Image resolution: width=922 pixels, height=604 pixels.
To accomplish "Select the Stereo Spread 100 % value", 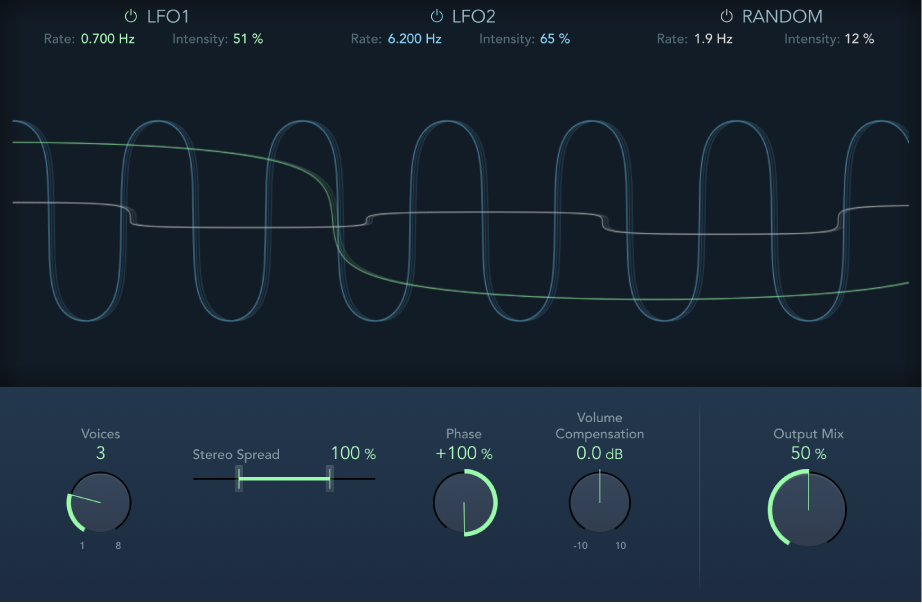I will [352, 453].
